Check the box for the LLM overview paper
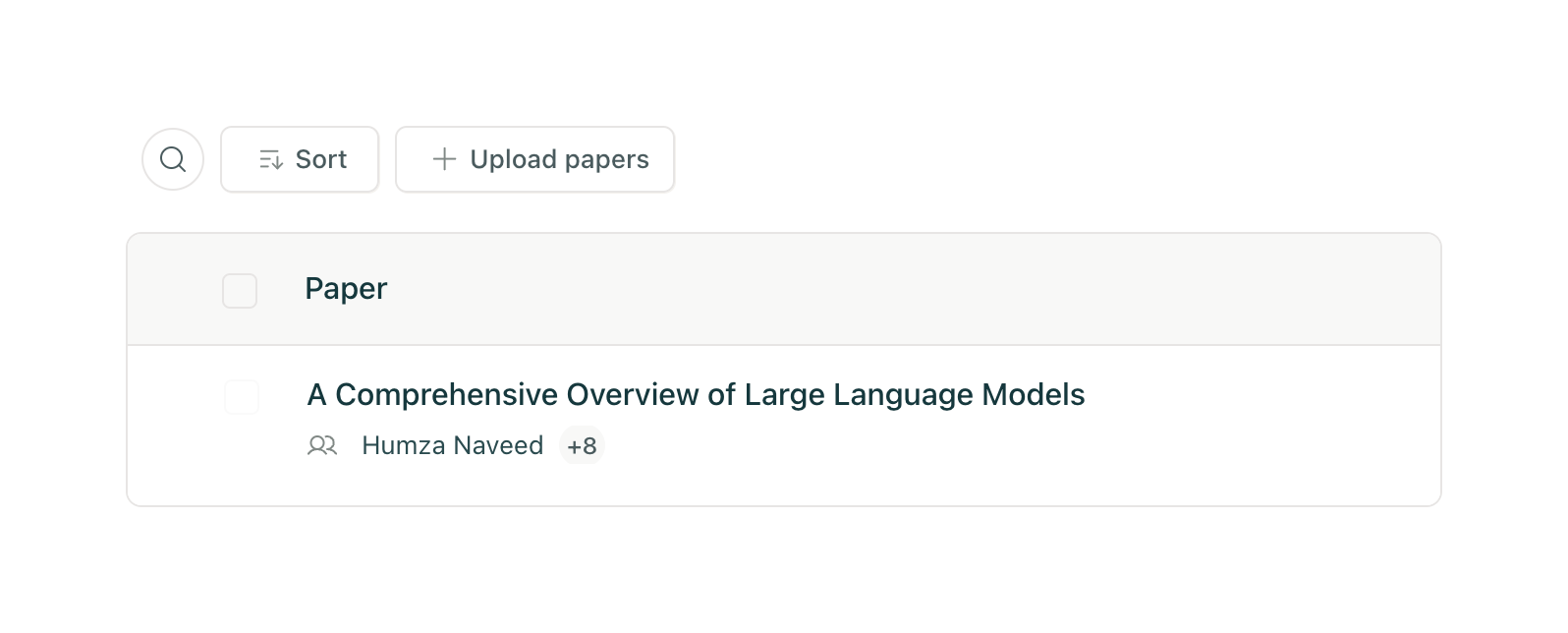 coord(242,397)
